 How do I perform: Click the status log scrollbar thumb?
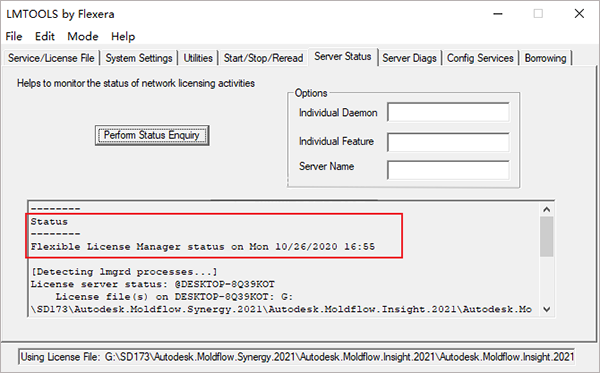pos(546,236)
